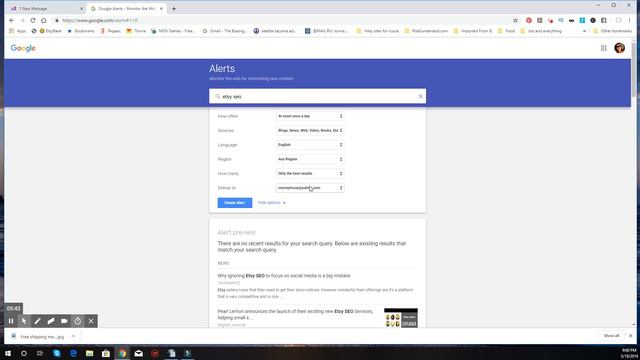Launch Skype from the taskbar
Image resolution: width=640 pixels, height=360 pixels.
[57, 353]
